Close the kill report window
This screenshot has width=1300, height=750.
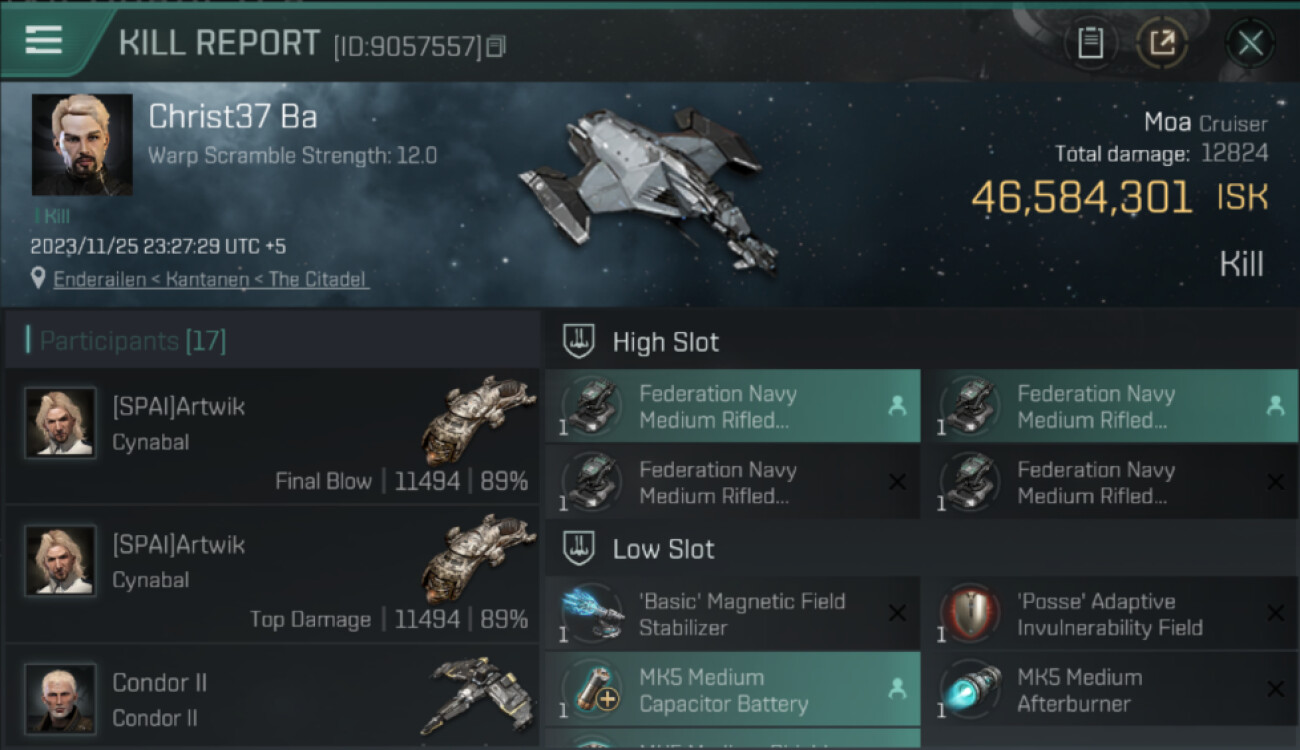[x=1250, y=43]
